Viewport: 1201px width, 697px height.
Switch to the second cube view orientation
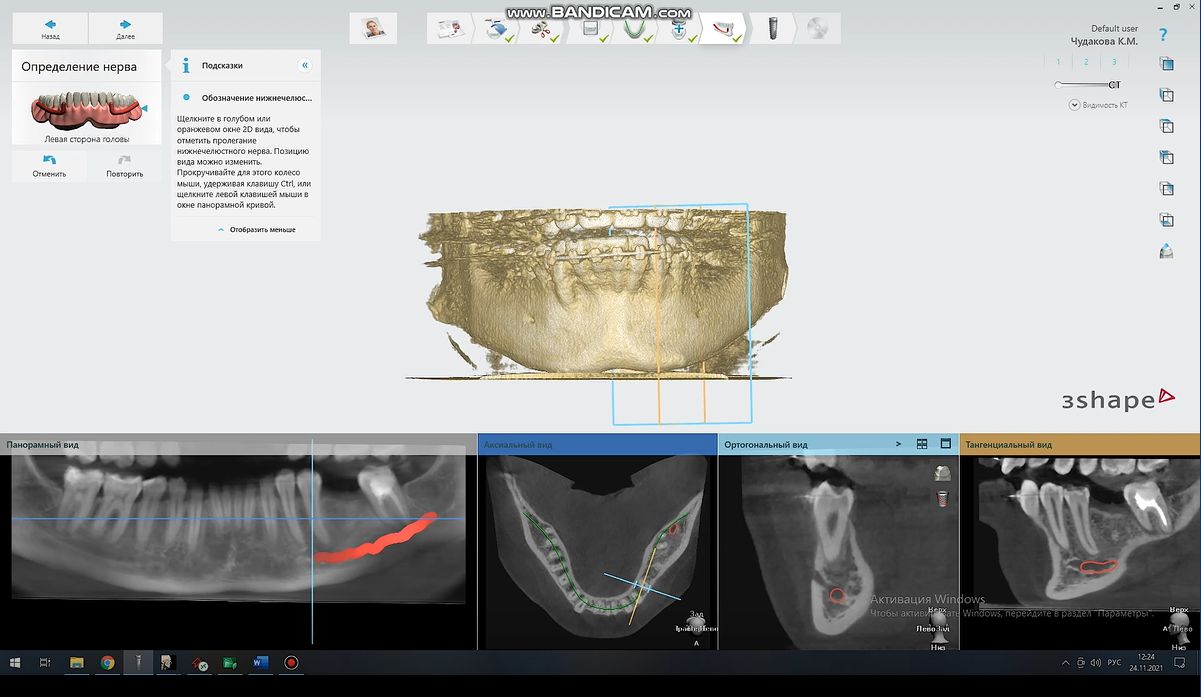point(1166,95)
